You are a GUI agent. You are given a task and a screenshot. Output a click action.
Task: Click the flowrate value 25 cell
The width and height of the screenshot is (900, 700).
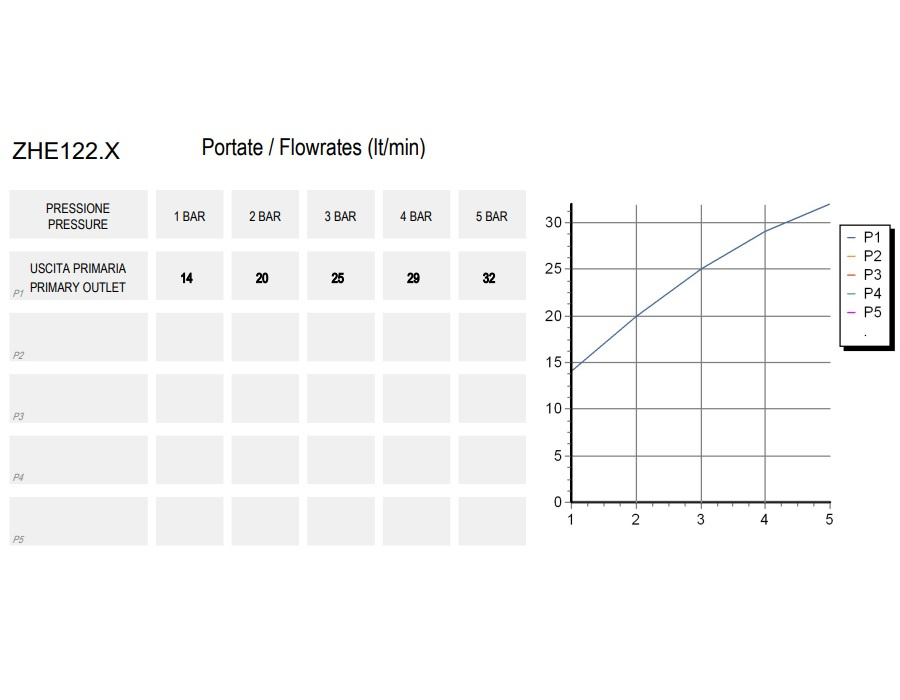(341, 275)
